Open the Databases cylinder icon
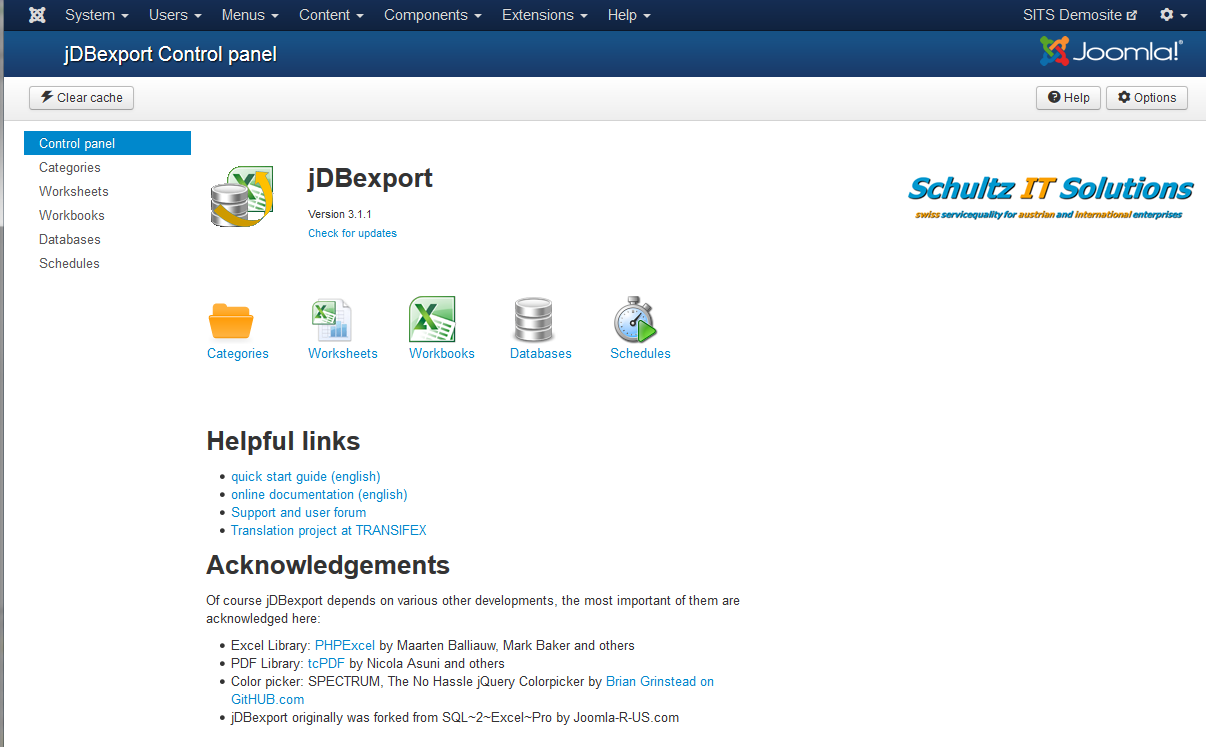Screen dimensions: 1206x747 [532, 320]
